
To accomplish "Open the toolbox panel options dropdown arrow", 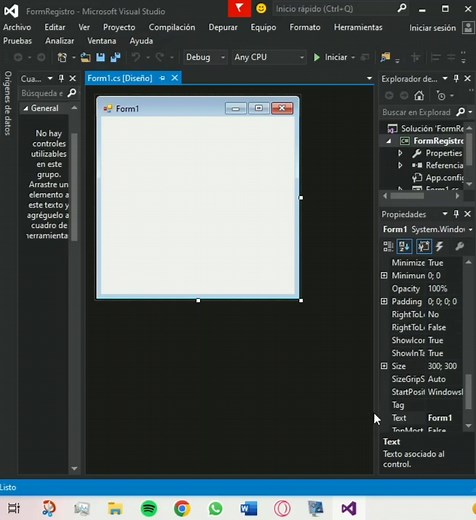I will [50, 79].
